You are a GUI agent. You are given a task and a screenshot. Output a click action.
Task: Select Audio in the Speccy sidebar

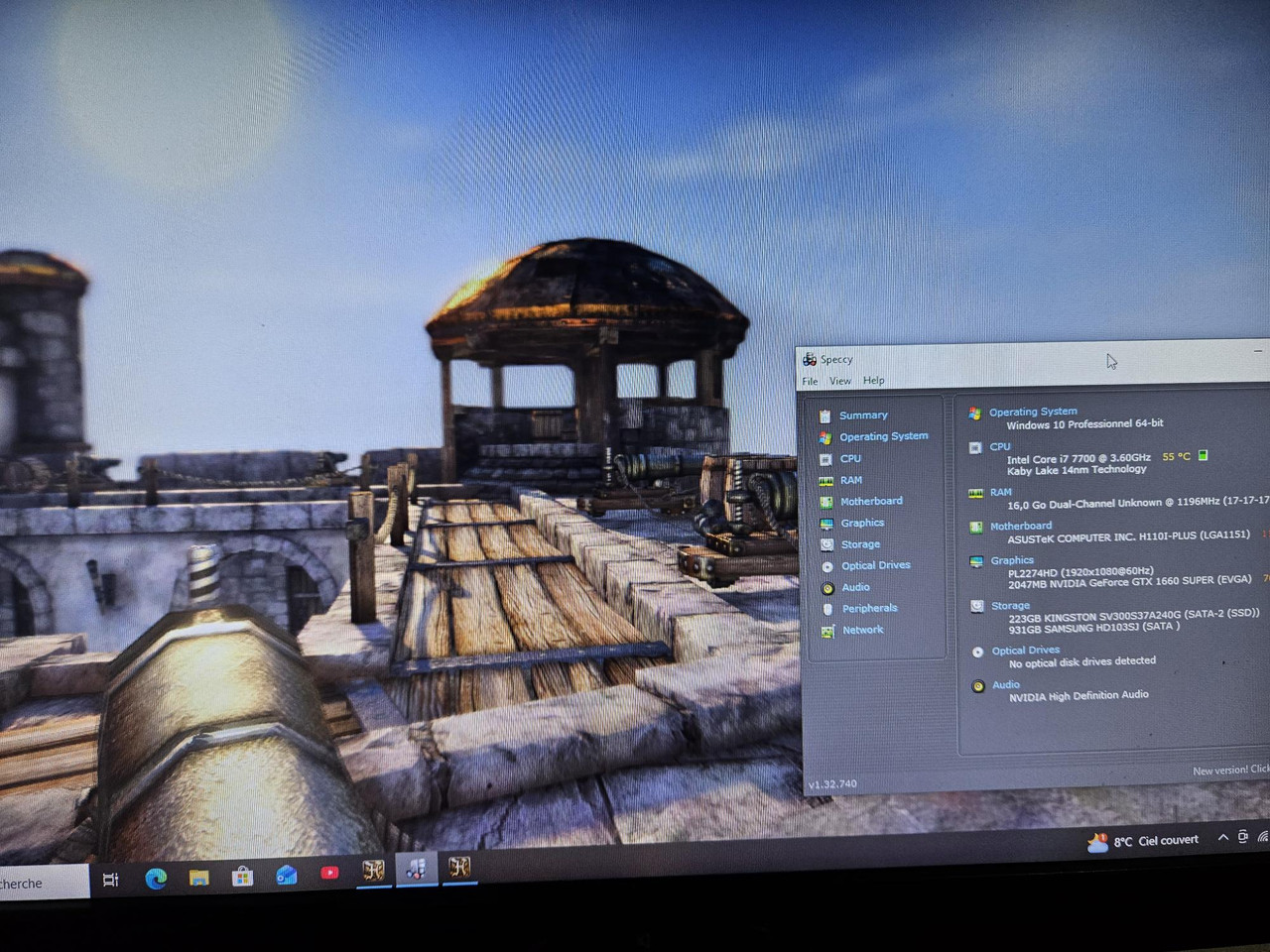pyautogui.click(x=855, y=587)
